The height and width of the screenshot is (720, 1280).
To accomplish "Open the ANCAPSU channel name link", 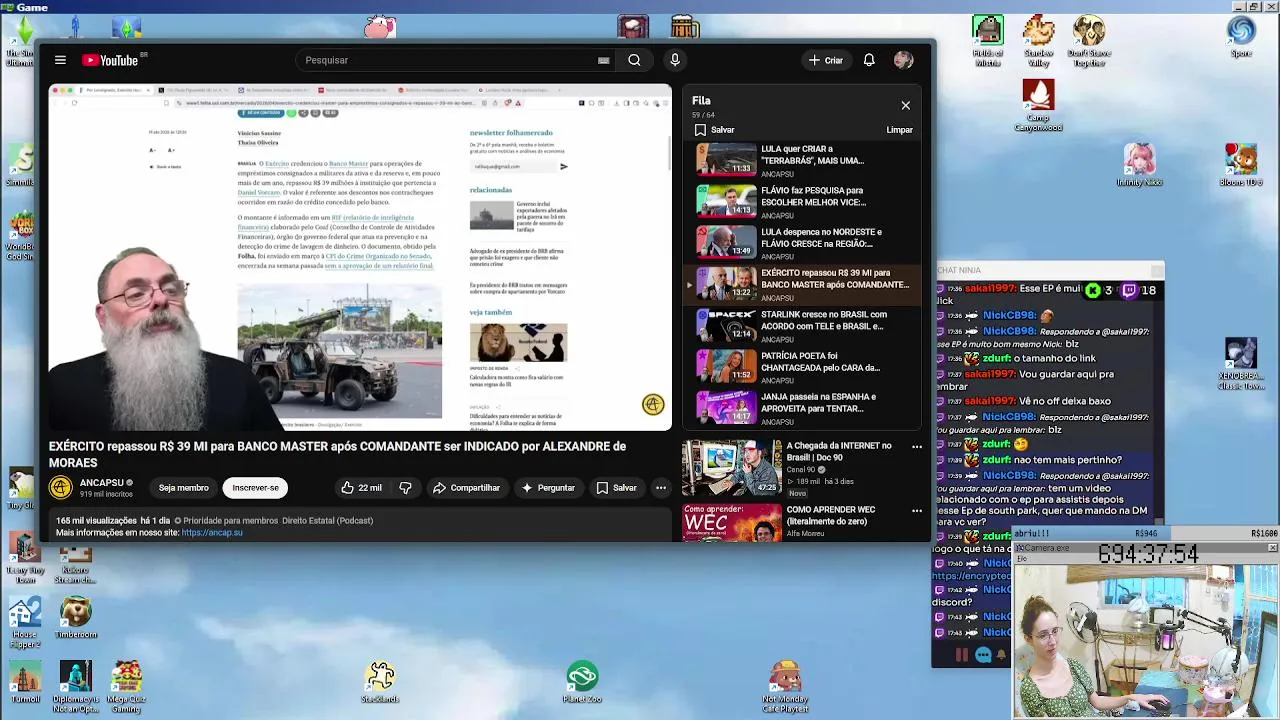I will coord(102,483).
